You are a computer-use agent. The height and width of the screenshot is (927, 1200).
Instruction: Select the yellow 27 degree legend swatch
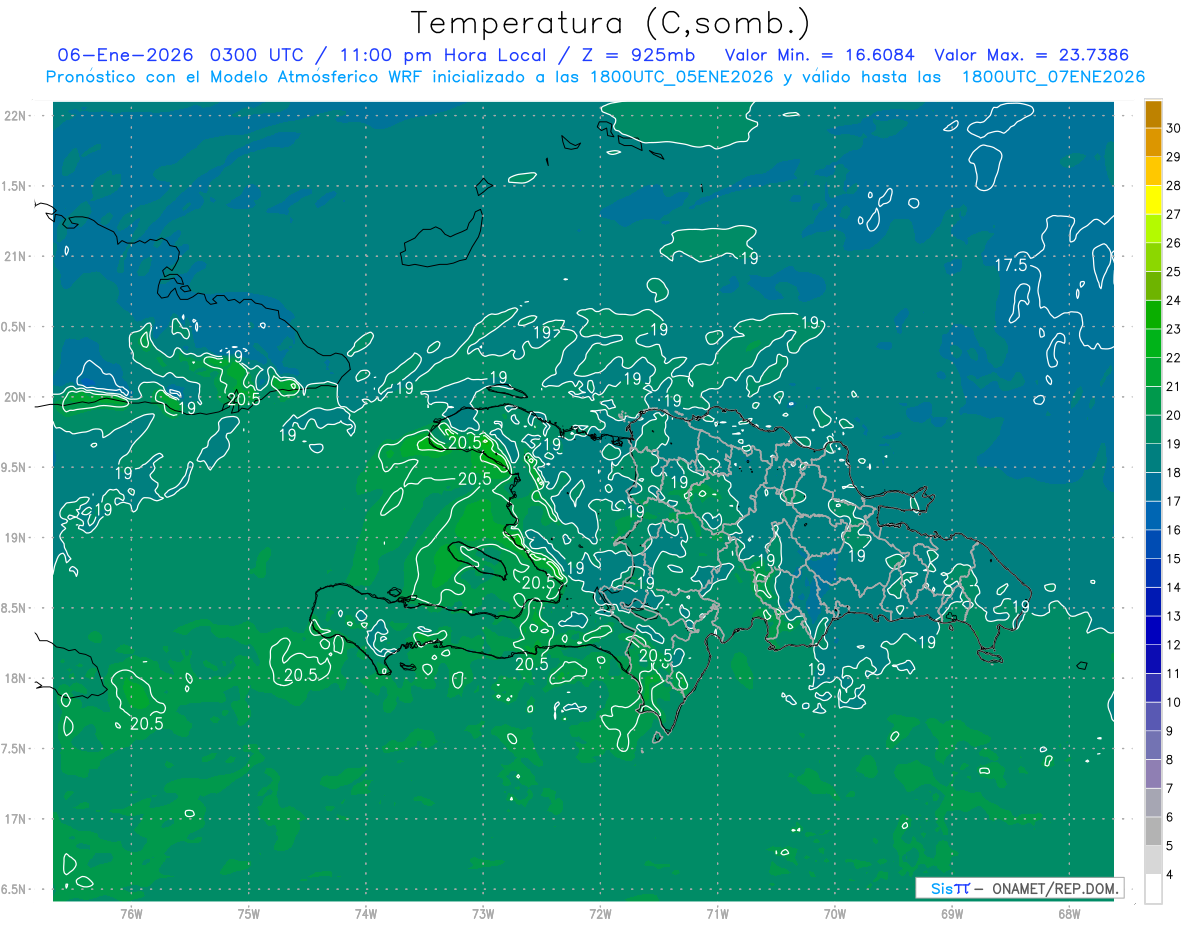pos(1153,200)
